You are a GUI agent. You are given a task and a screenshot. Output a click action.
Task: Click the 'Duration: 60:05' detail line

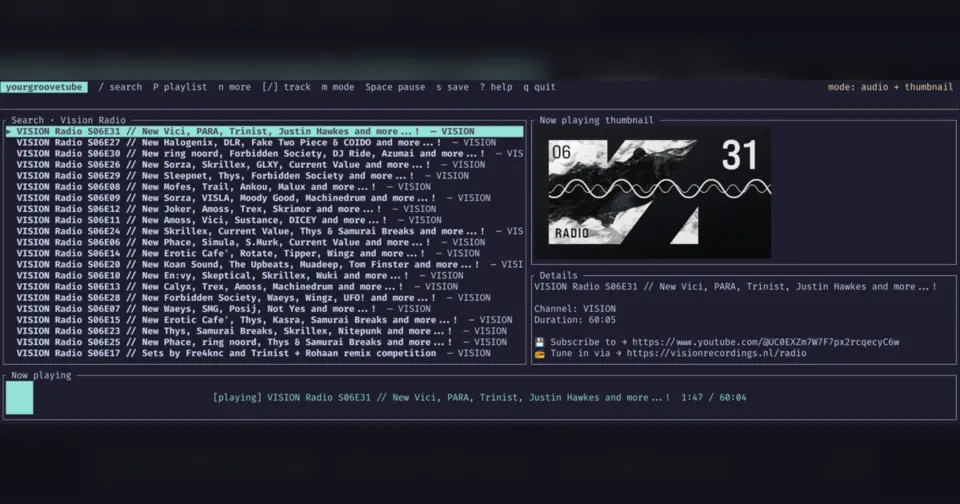(x=575, y=320)
